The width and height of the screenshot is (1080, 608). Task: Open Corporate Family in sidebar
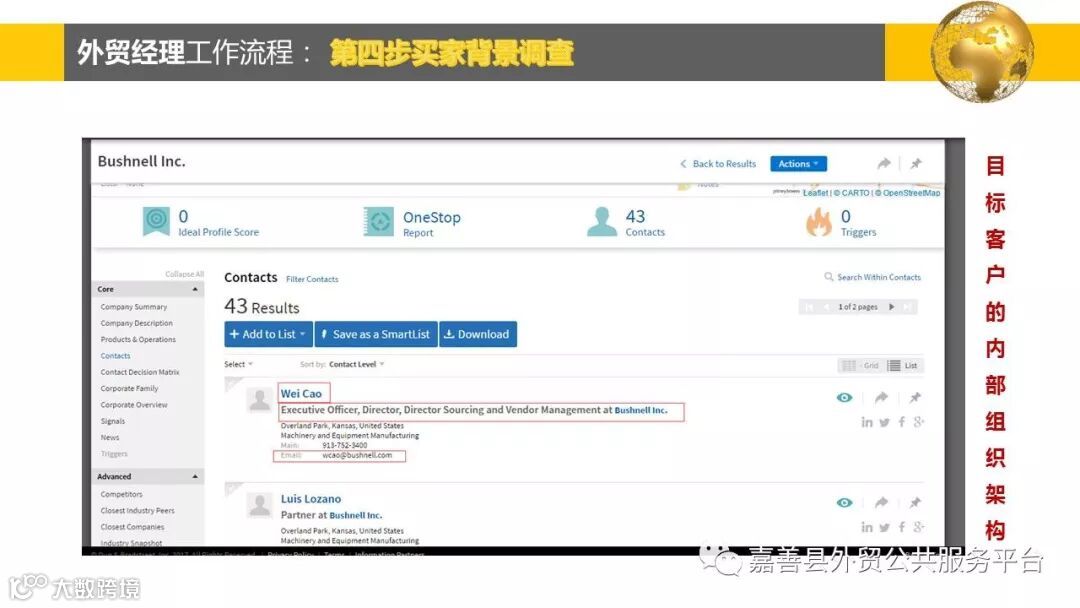pos(129,388)
